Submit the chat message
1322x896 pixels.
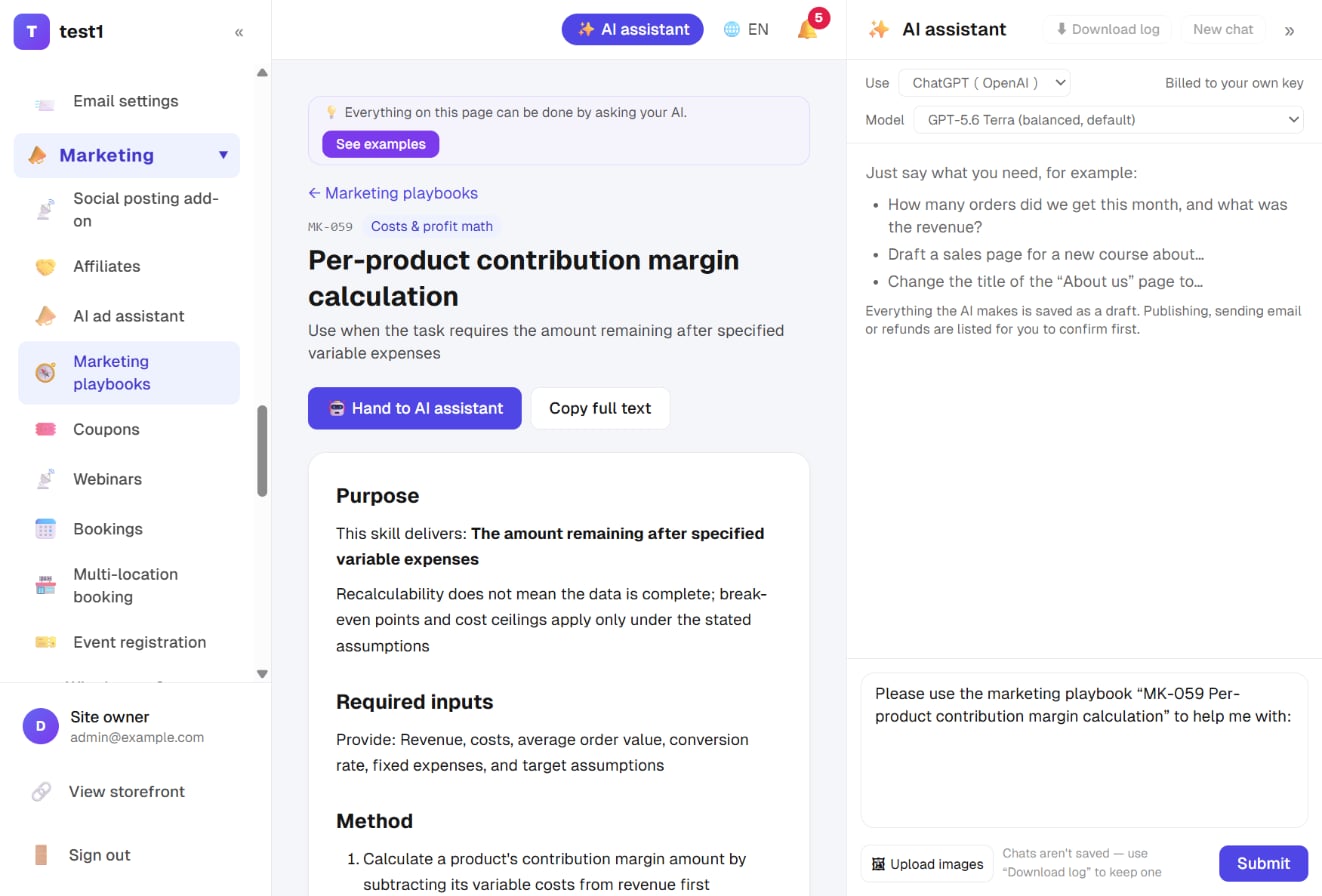[1263, 864]
